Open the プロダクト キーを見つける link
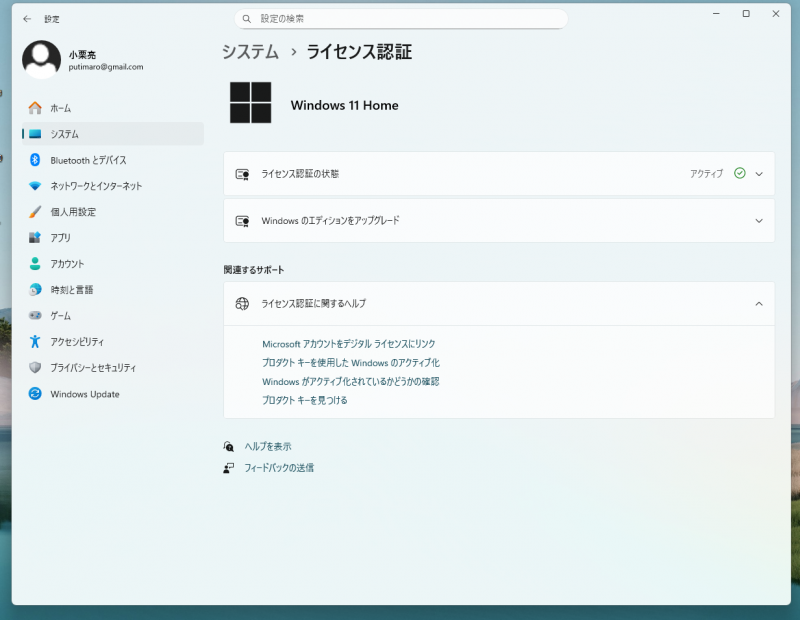800x620 pixels. tap(305, 400)
